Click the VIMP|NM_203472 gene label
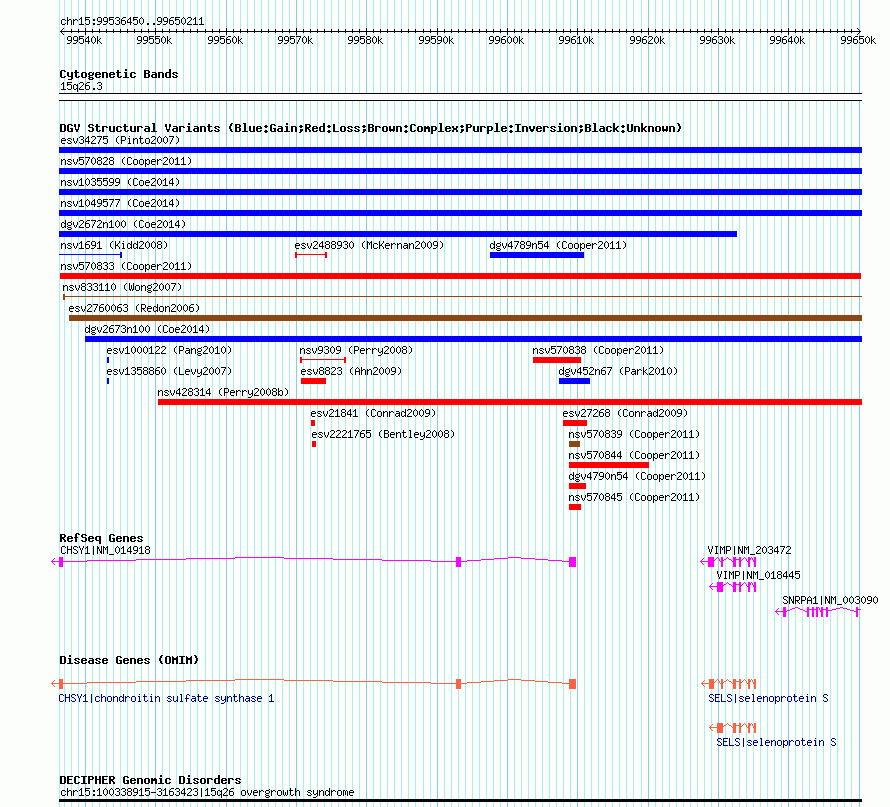 coord(749,550)
